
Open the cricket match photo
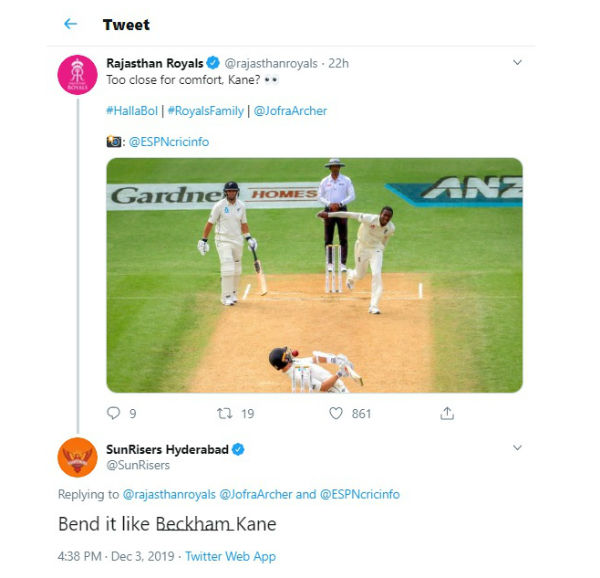pos(315,275)
